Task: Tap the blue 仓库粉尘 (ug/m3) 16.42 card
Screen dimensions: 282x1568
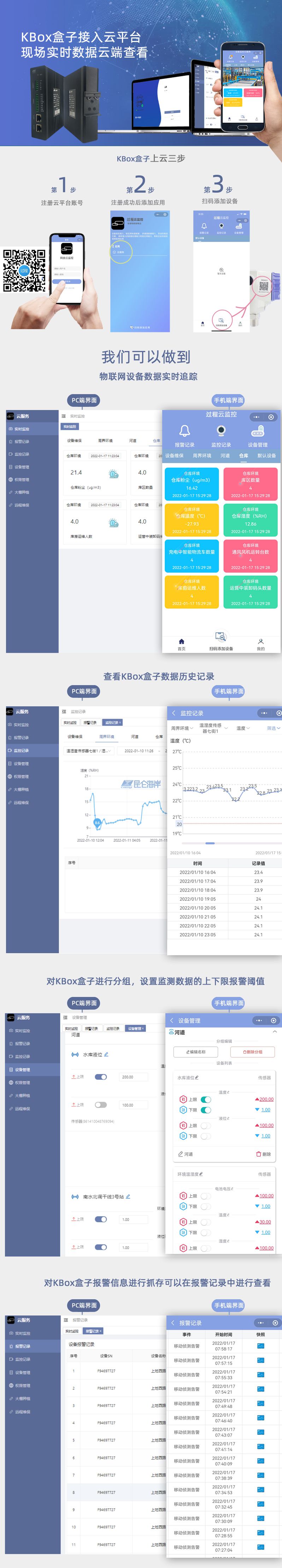Action: click(x=192, y=484)
